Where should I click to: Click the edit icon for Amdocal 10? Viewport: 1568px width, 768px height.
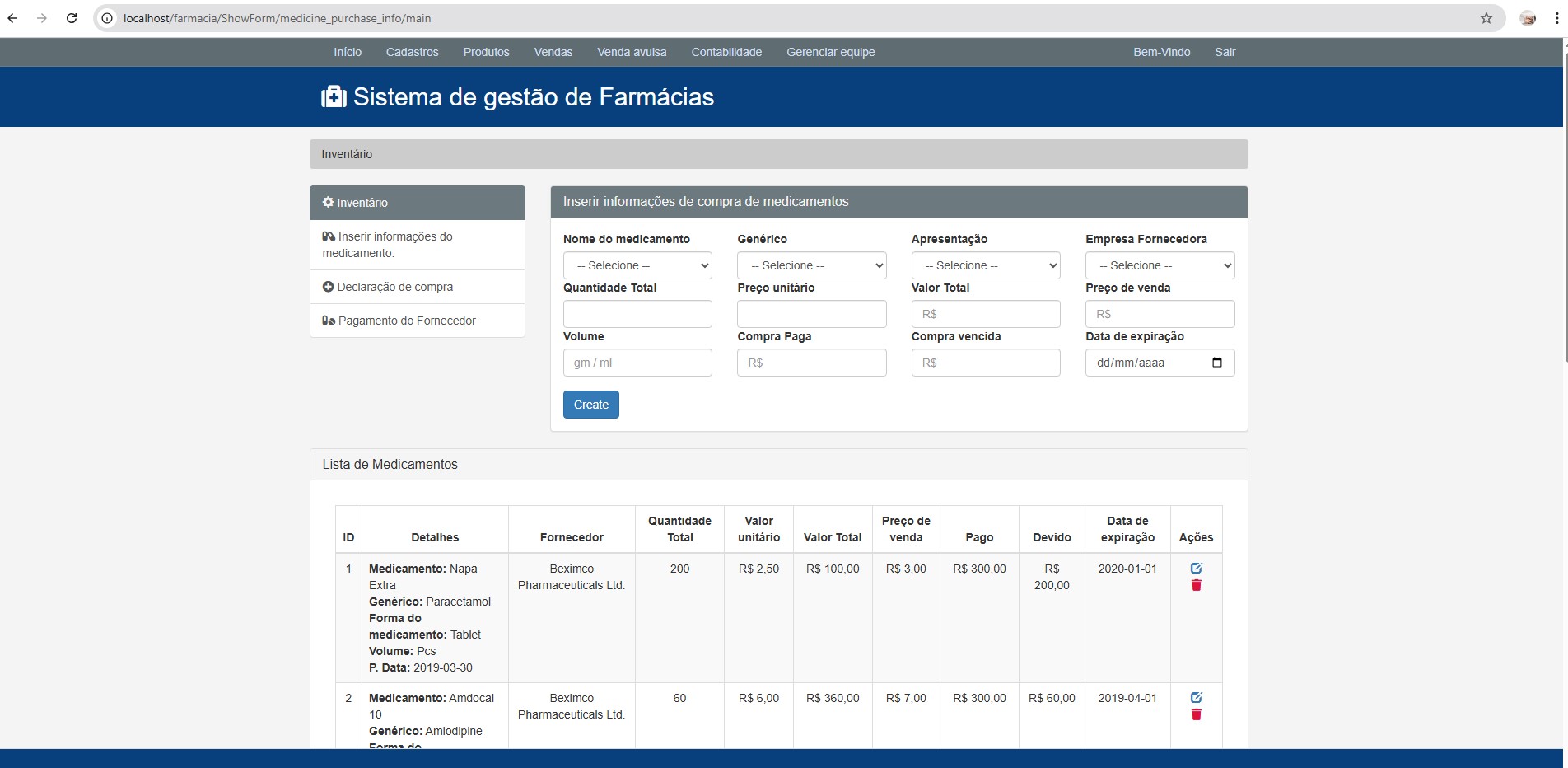pyautogui.click(x=1196, y=697)
